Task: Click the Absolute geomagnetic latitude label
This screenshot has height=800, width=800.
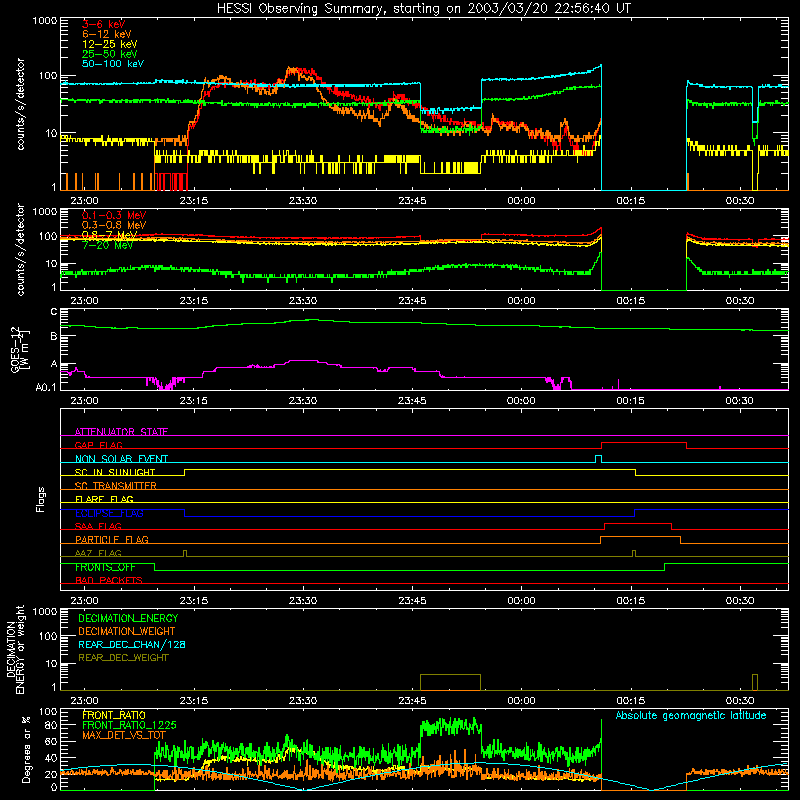Action: click(691, 715)
